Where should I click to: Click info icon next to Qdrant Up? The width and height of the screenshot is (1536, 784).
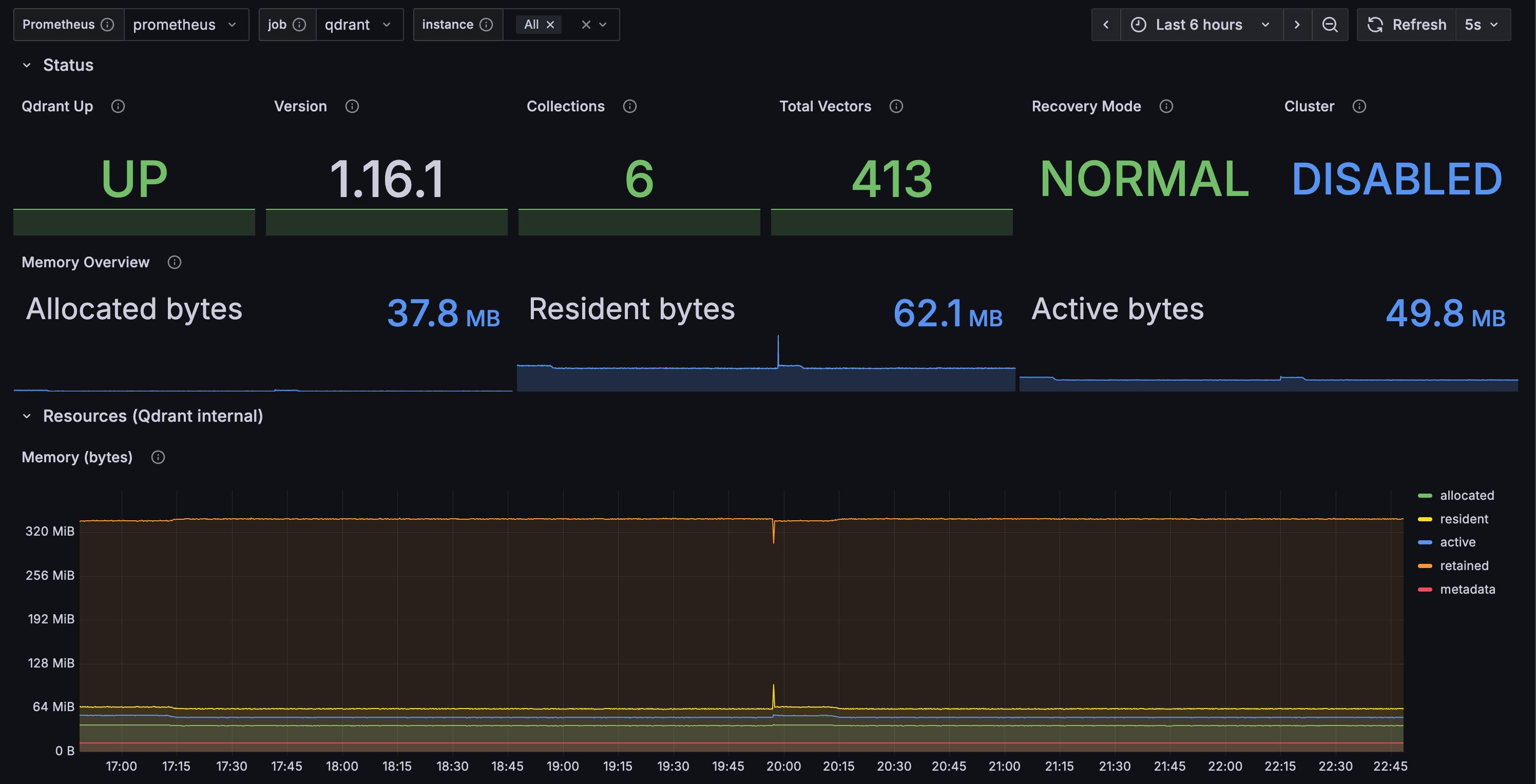(118, 106)
